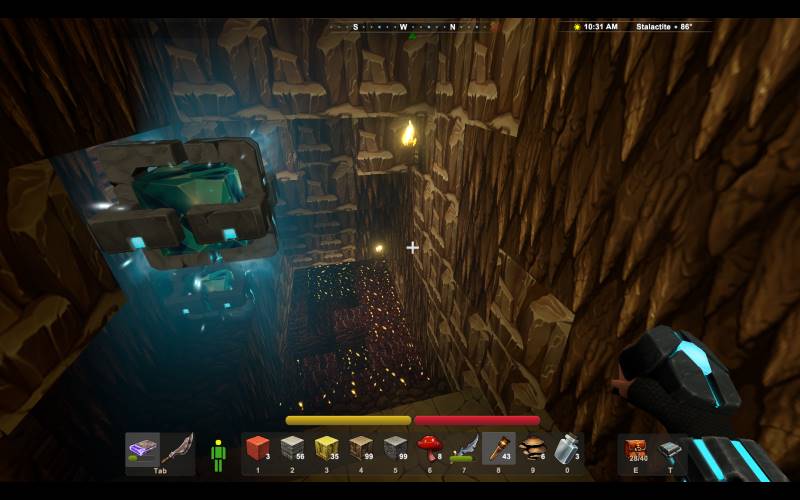Click the 10:31 AM clock display

tap(600, 27)
